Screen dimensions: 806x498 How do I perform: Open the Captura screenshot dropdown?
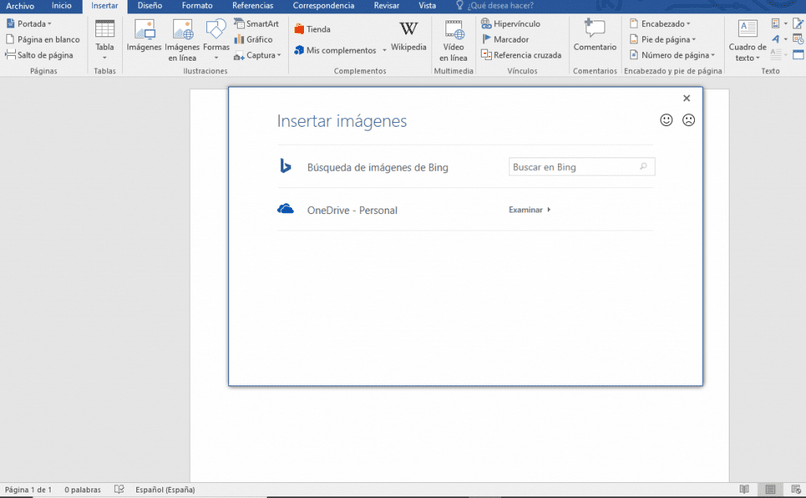pyautogui.click(x=258, y=55)
